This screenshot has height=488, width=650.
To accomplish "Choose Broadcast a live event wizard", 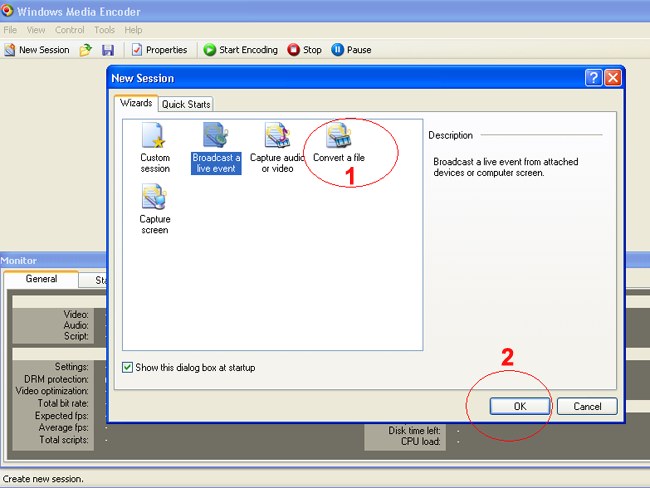I will tap(216, 137).
